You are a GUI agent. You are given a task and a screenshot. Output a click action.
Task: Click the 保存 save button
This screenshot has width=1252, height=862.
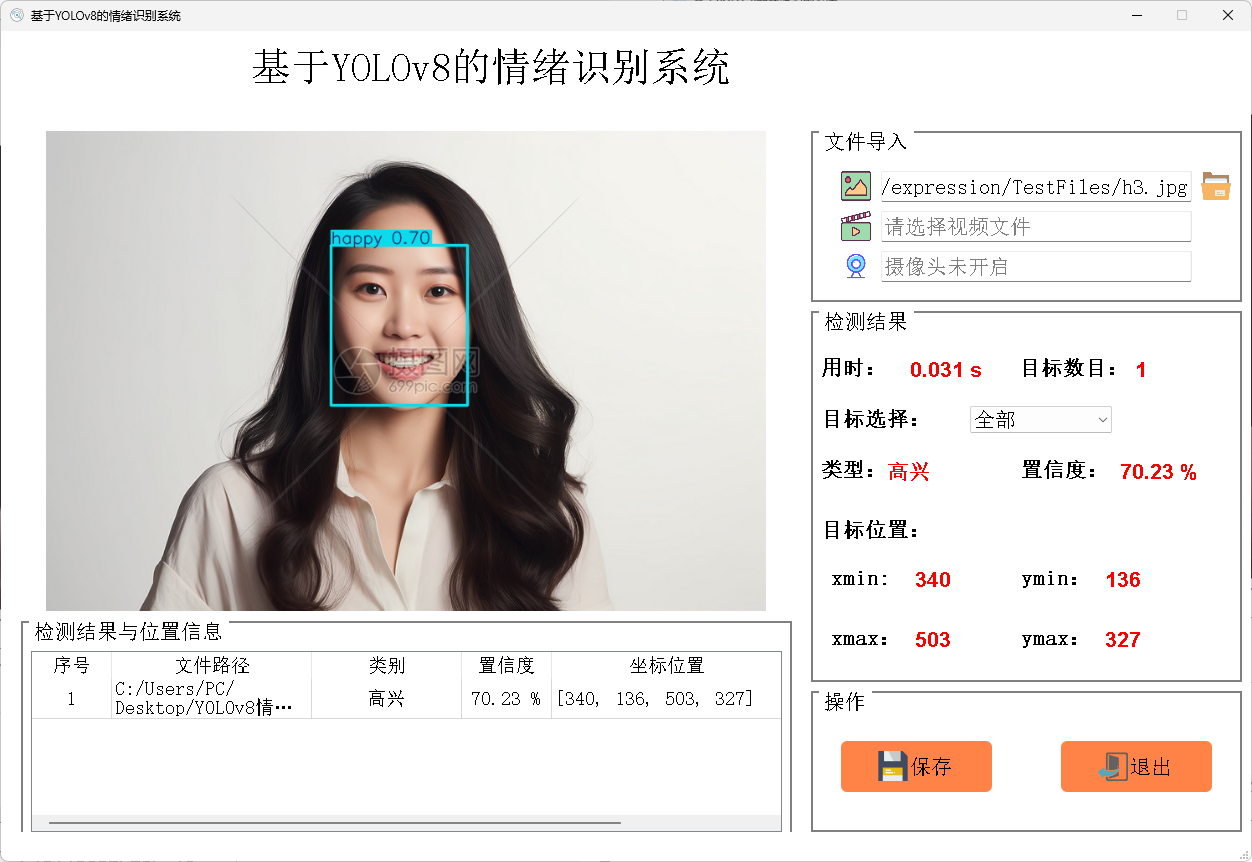[916, 766]
